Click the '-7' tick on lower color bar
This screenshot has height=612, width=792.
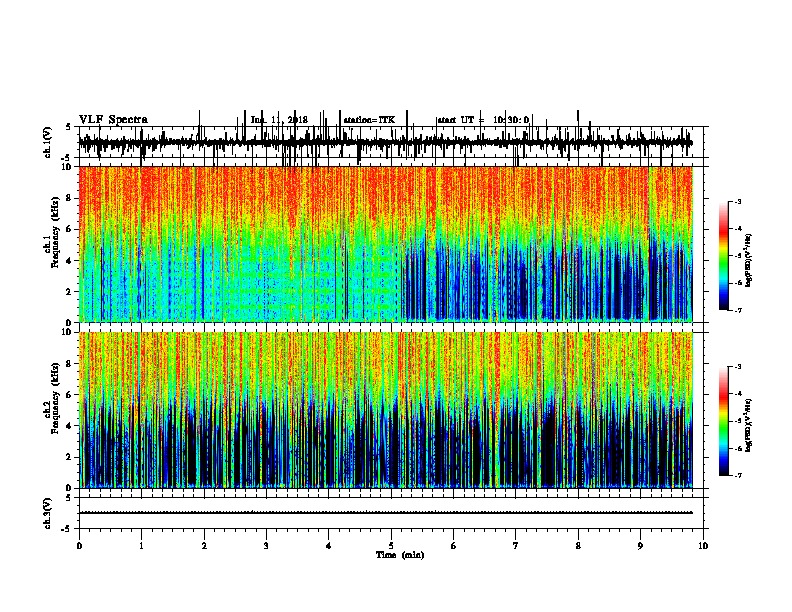click(737, 476)
